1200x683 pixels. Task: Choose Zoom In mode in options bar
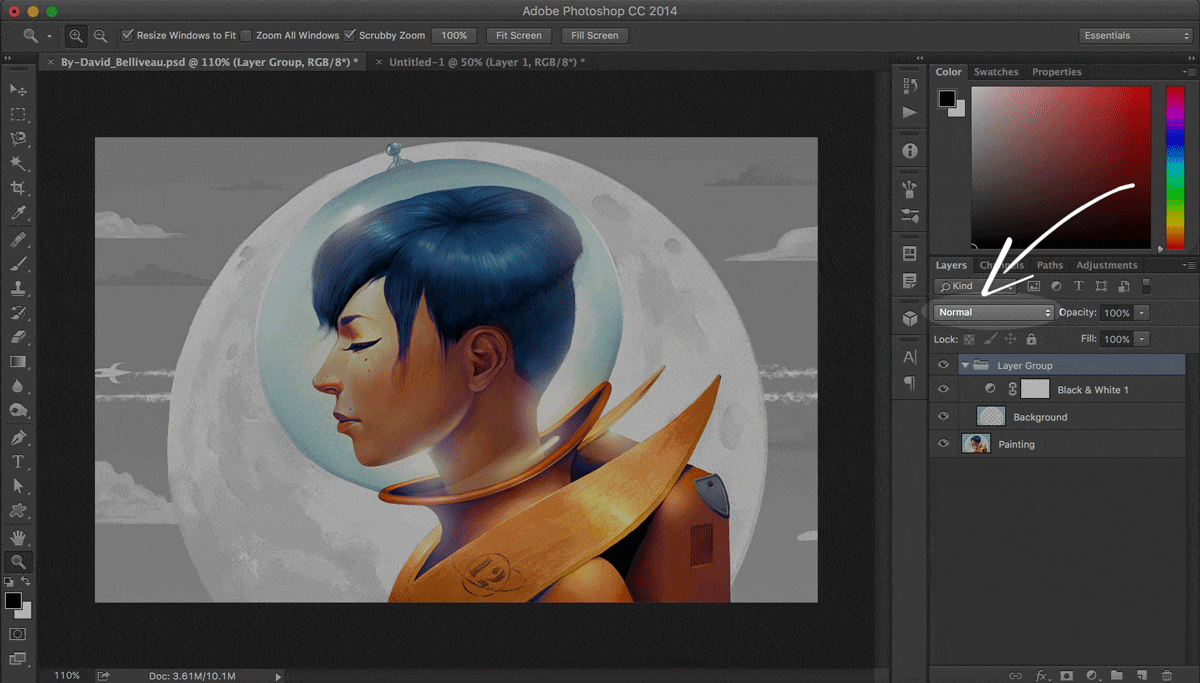(76, 36)
